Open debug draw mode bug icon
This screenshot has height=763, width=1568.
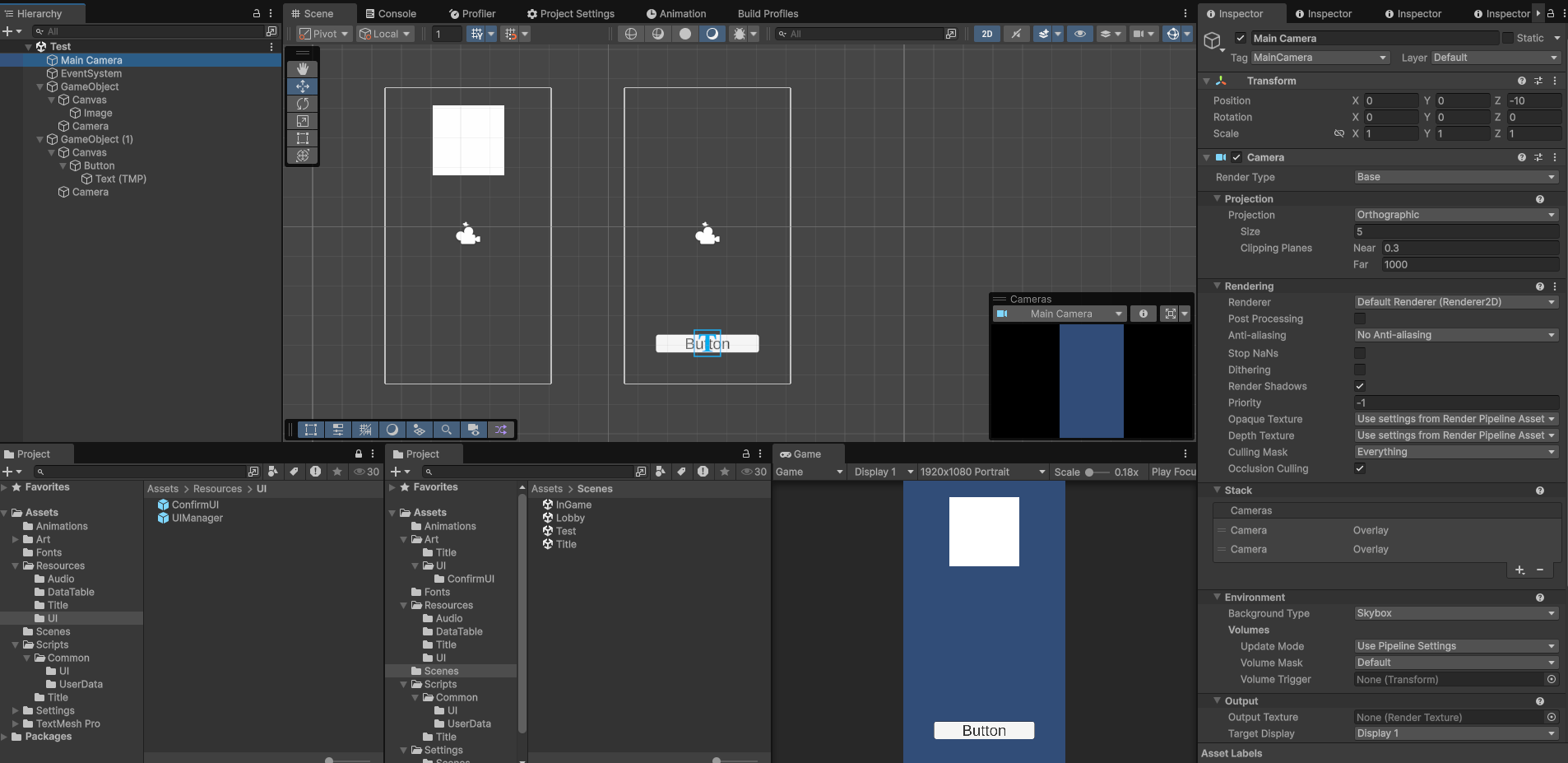click(x=740, y=34)
